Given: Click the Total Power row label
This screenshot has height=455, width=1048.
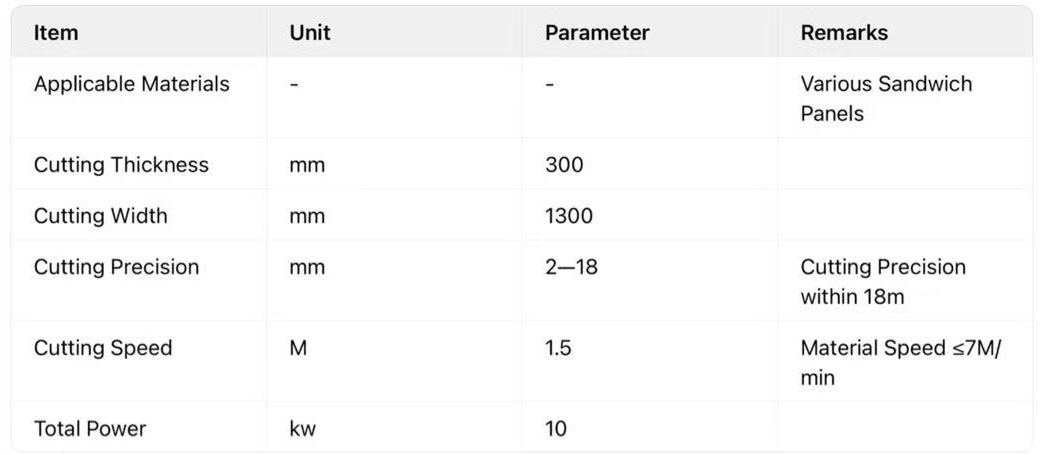Looking at the screenshot, I should click(90, 429).
